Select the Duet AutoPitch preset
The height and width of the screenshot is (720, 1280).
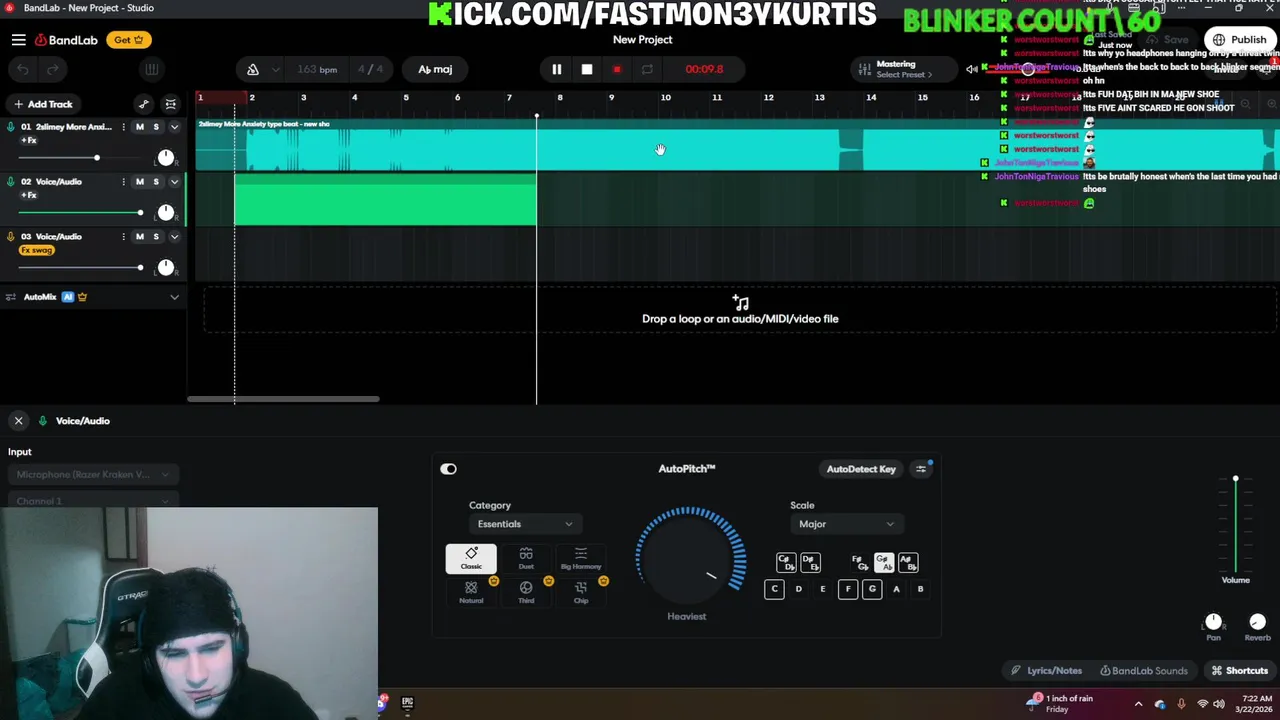point(526,559)
